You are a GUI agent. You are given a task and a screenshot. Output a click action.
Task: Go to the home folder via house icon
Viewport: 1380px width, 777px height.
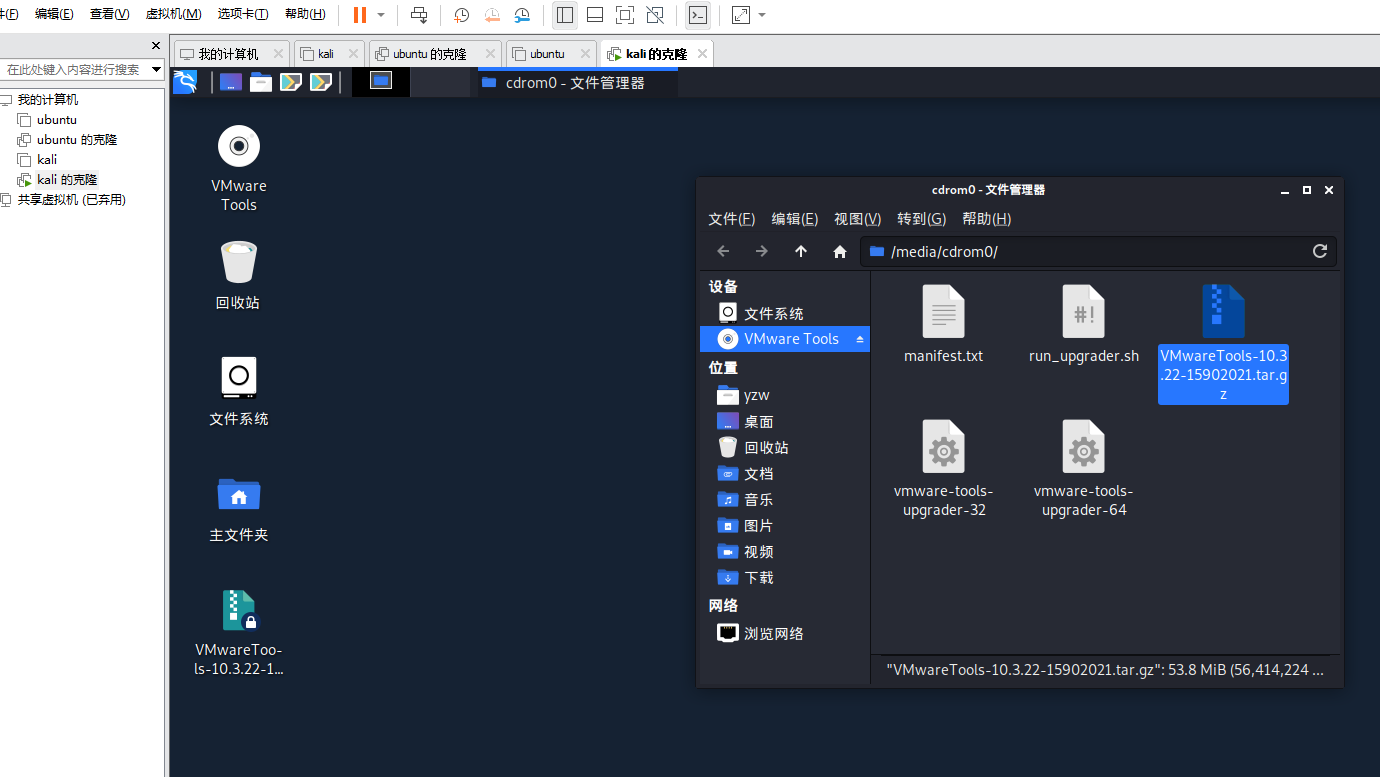pyautogui.click(x=840, y=251)
